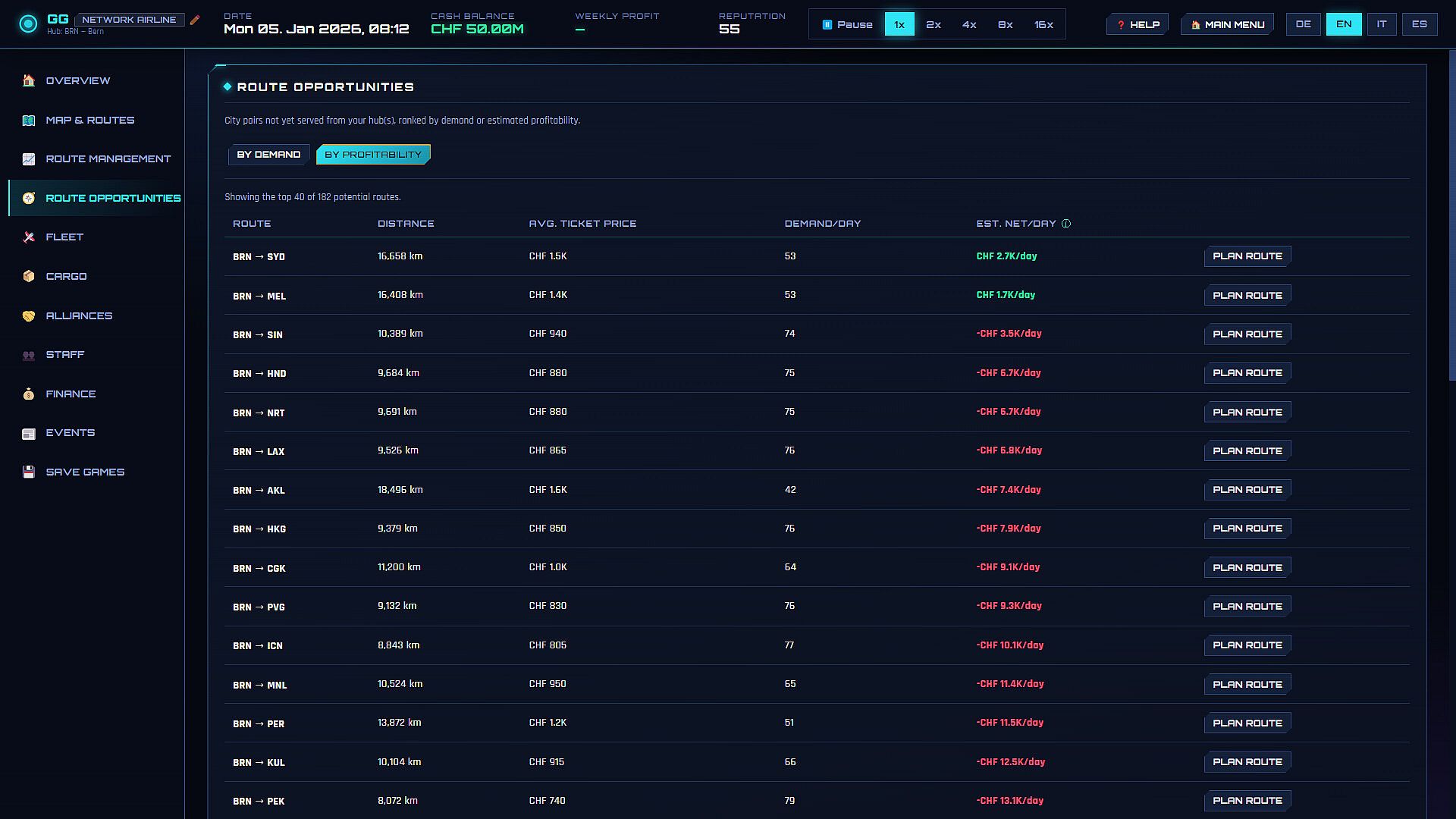The width and height of the screenshot is (1456, 819).
Task: Switch language to Italian (IT)
Action: click(1382, 24)
